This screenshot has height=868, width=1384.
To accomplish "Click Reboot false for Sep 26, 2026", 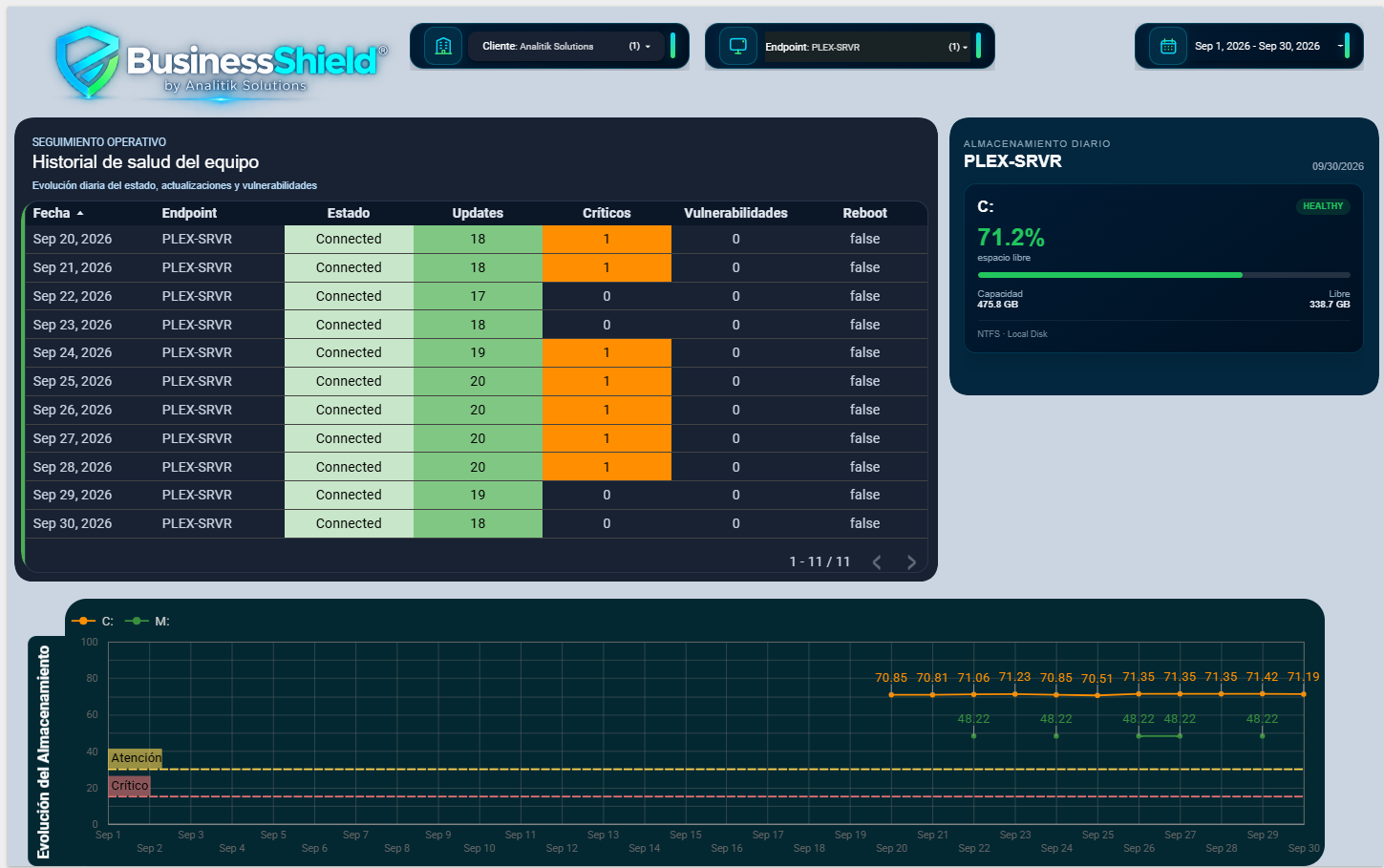I will (864, 410).
